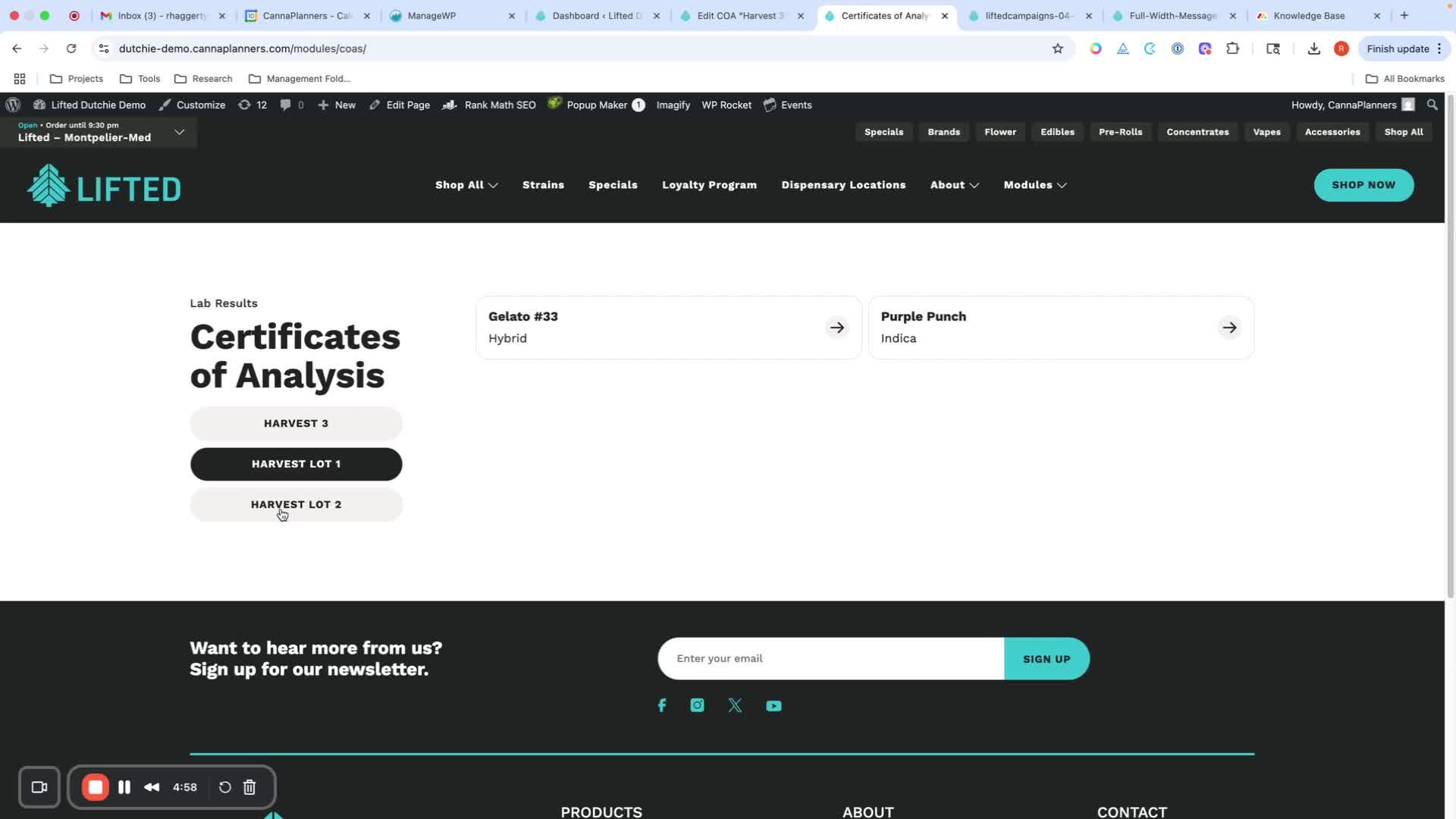Bookmark this page with star icon

[1058, 49]
